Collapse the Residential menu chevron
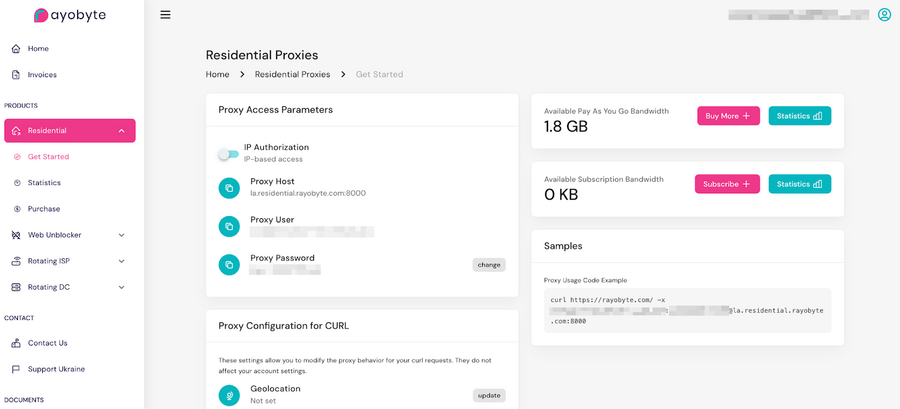 tap(121, 131)
